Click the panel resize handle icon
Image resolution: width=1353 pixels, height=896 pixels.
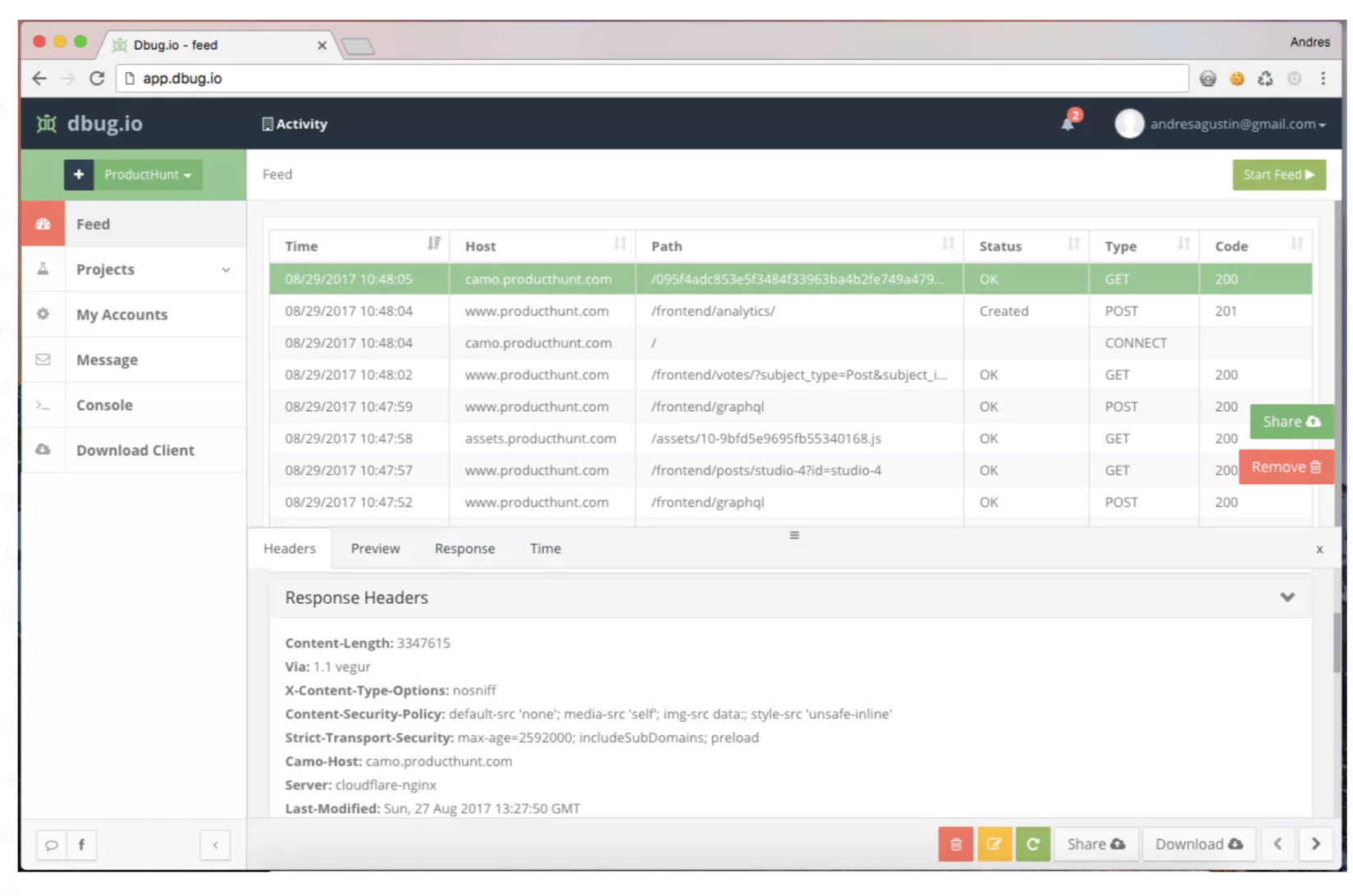[794, 535]
